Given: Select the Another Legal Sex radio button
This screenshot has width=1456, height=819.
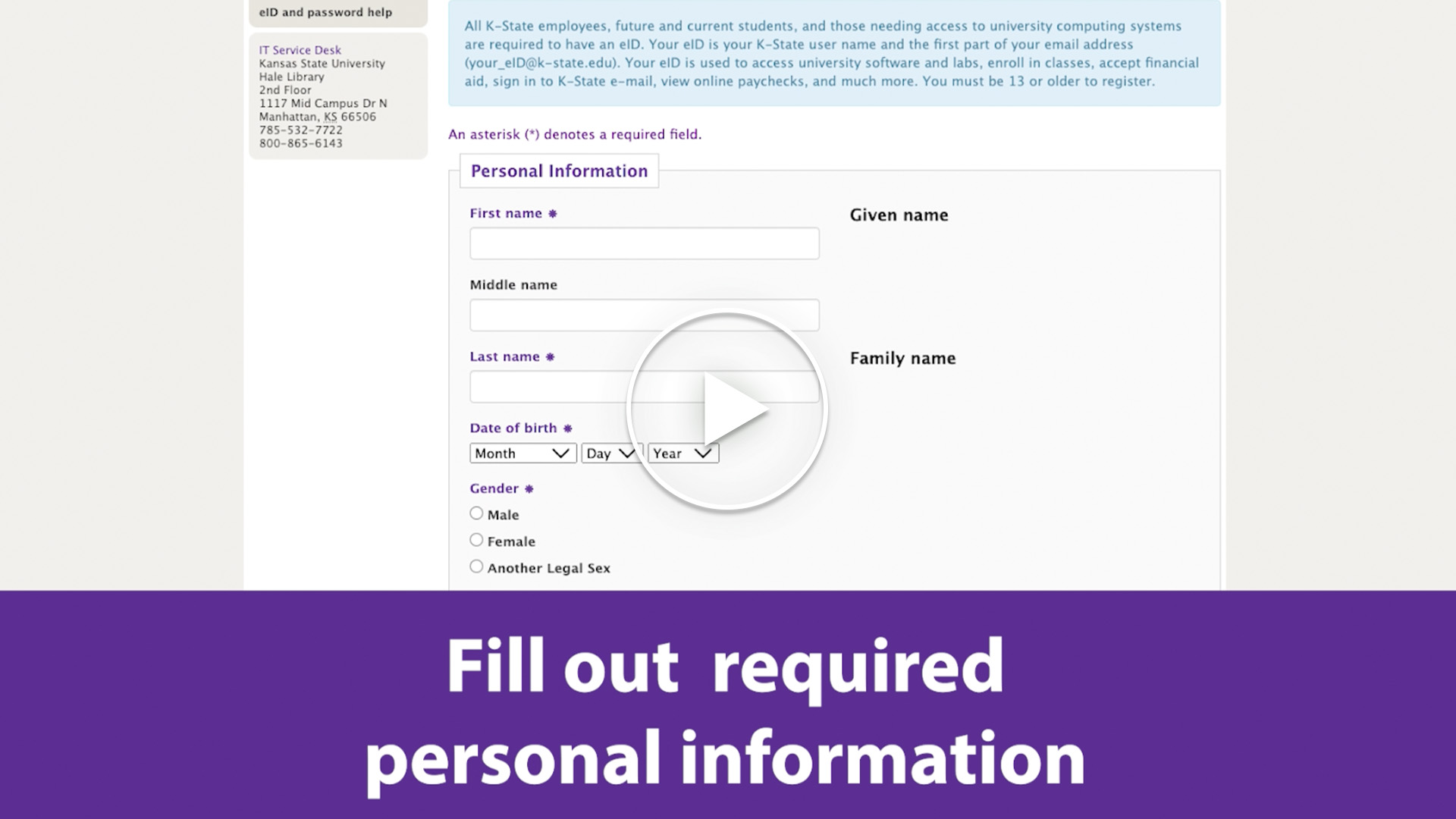Looking at the screenshot, I should pyautogui.click(x=476, y=567).
